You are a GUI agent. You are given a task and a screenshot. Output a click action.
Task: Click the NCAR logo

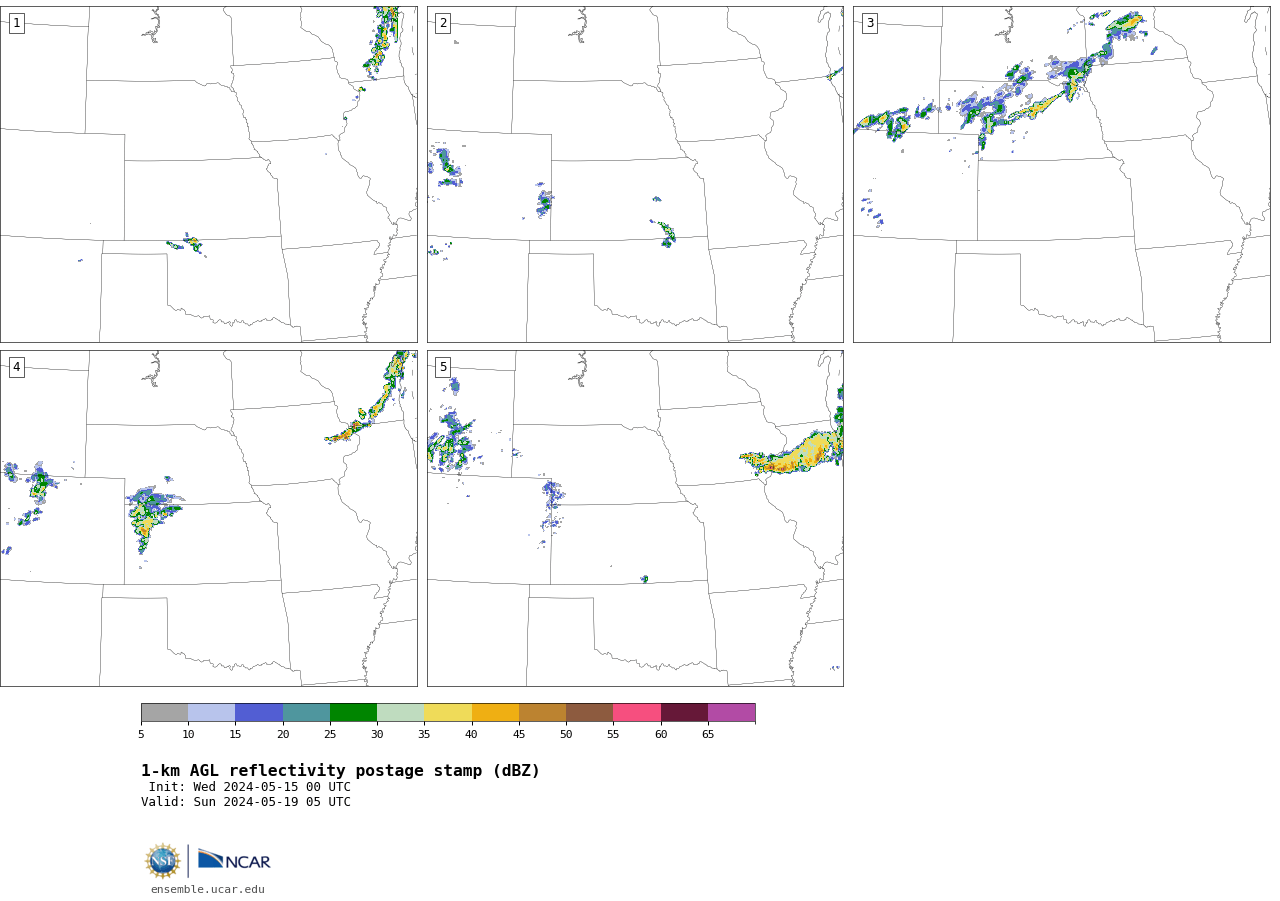click(x=234, y=860)
